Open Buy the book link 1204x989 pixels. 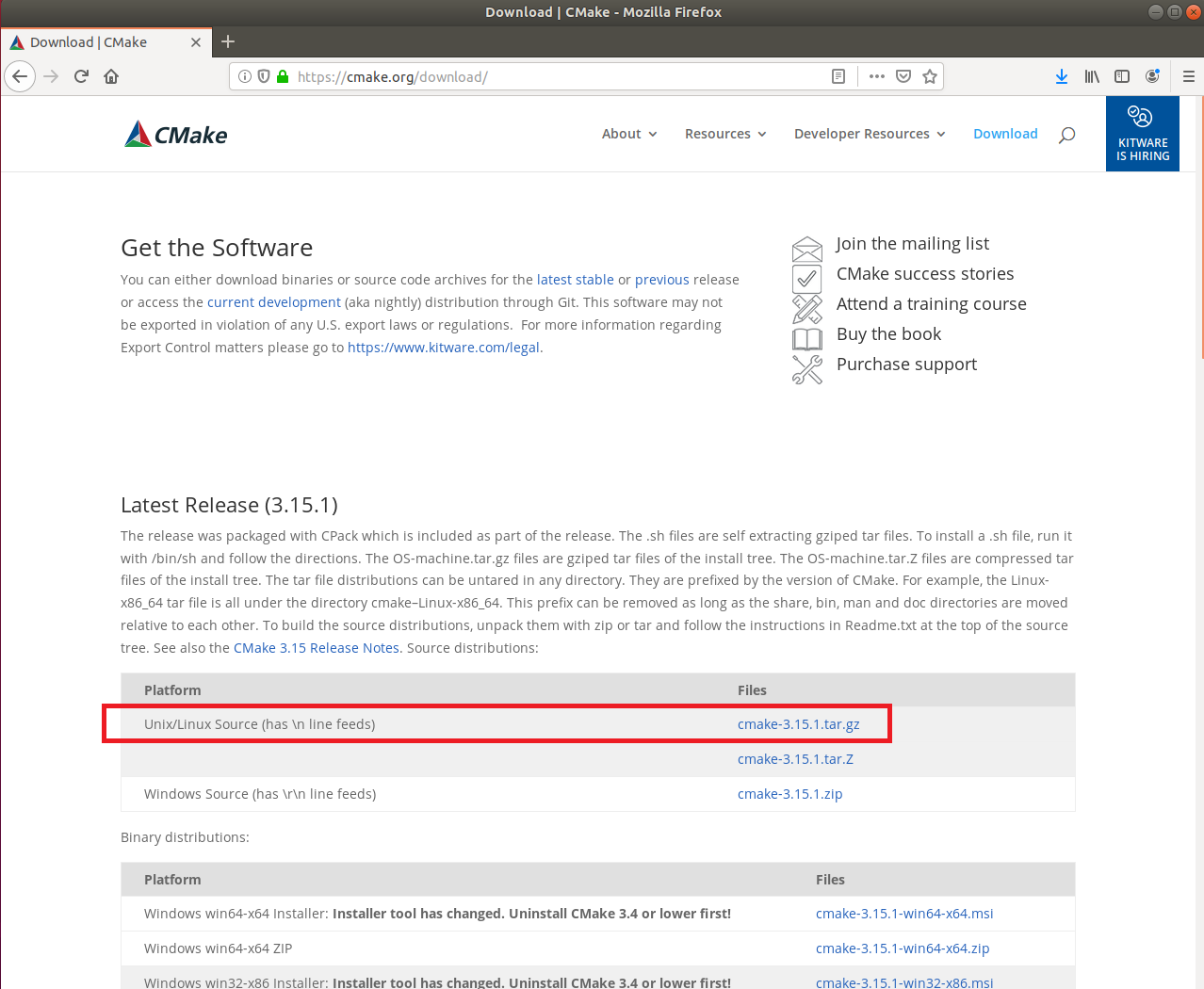pos(889,334)
